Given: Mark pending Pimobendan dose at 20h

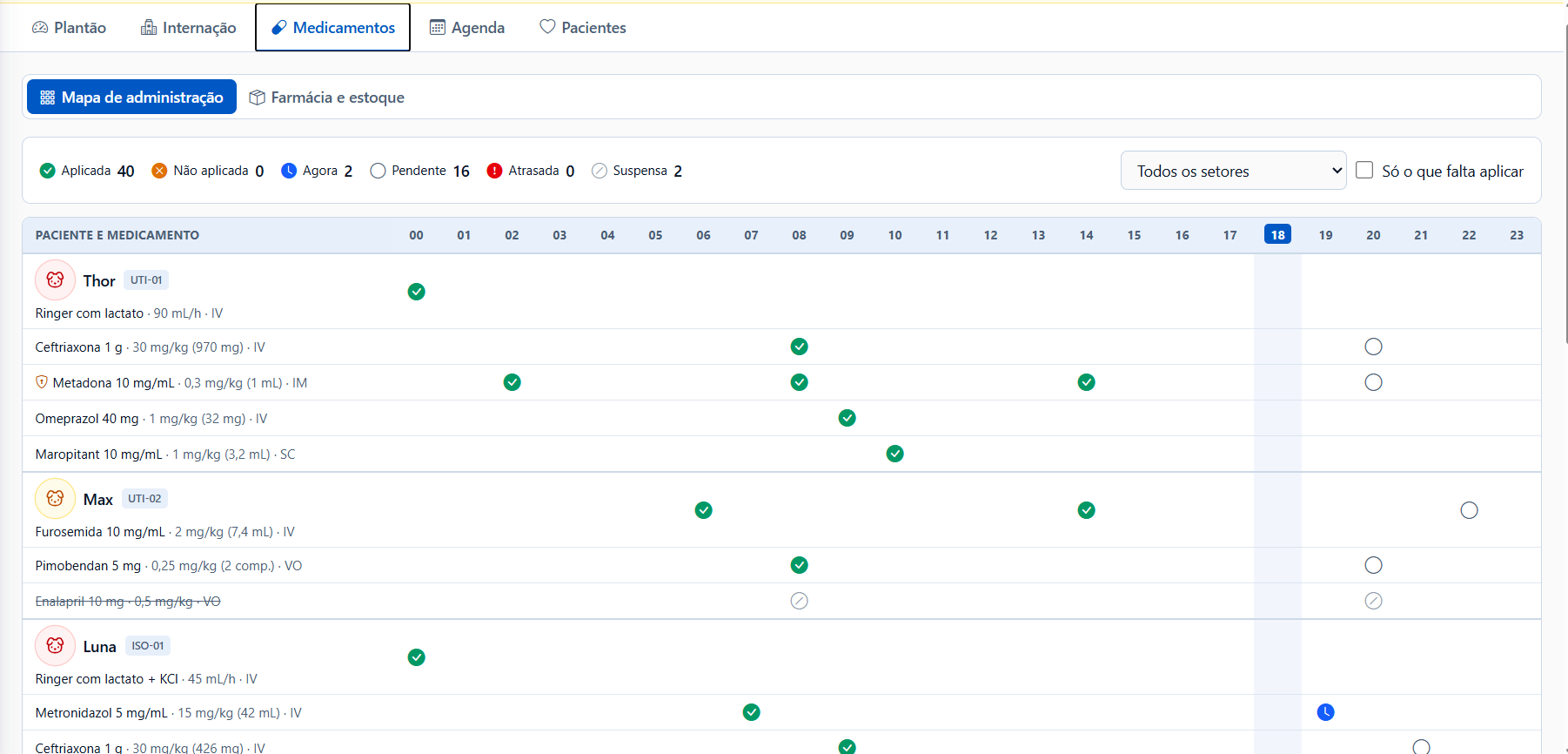Looking at the screenshot, I should (1374, 565).
